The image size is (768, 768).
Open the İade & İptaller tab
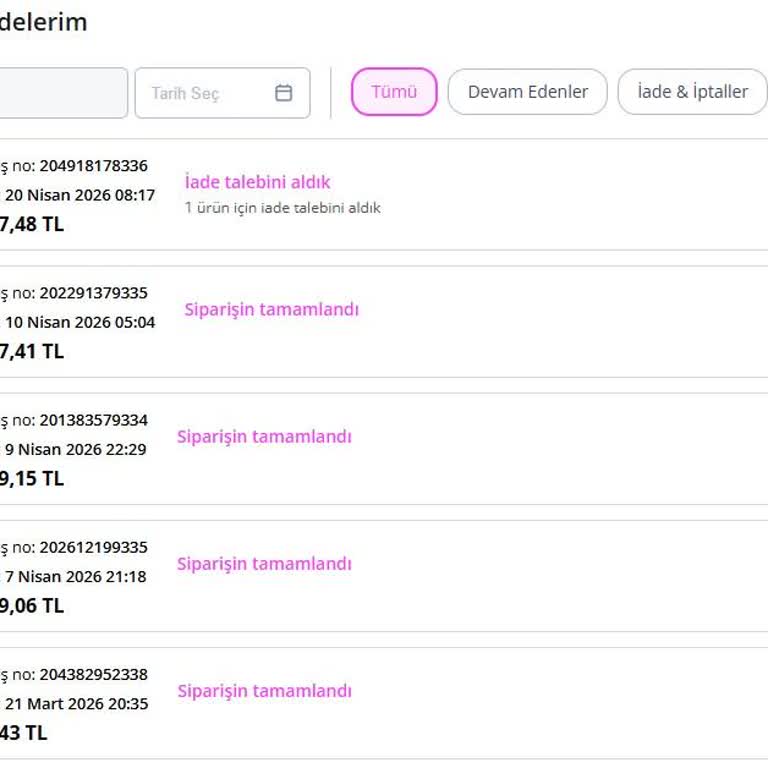click(692, 92)
